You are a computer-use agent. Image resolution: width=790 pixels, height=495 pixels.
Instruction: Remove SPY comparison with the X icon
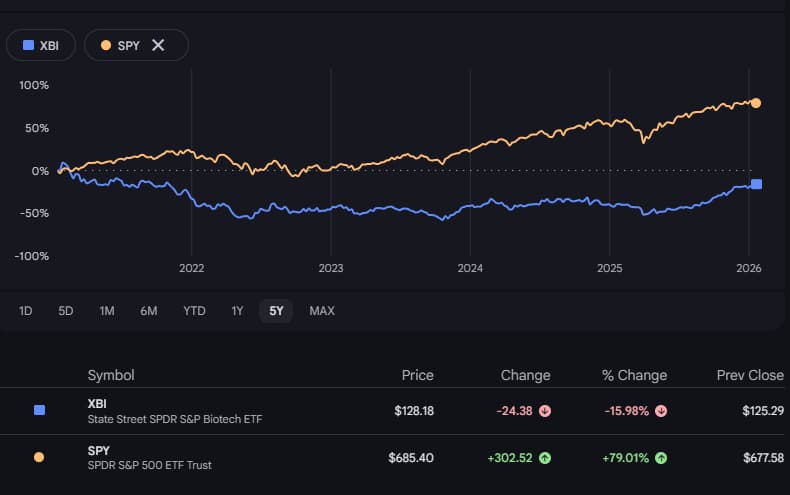(x=158, y=45)
